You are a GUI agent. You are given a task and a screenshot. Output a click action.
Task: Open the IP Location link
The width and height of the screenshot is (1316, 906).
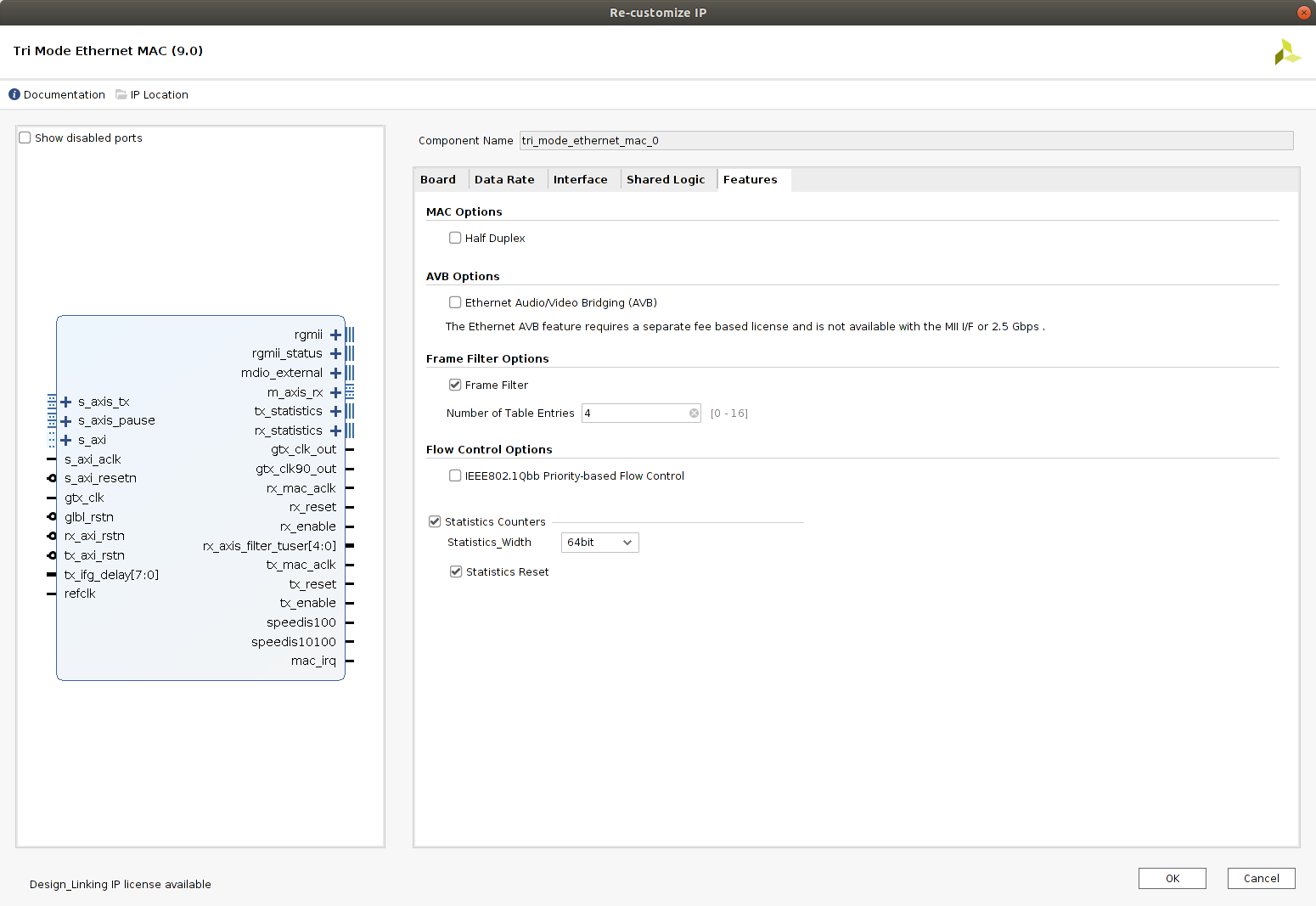pos(160,94)
